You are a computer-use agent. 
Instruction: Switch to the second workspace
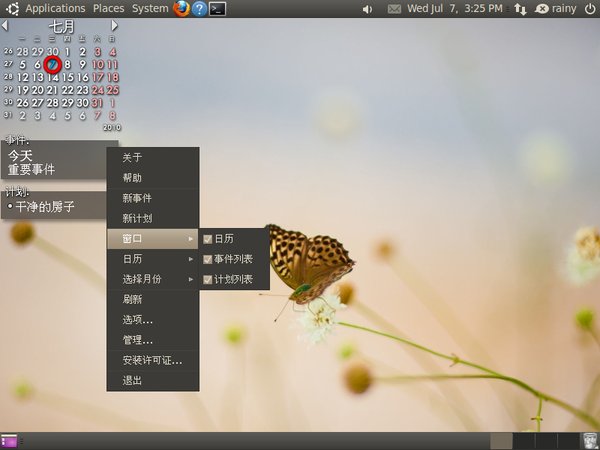click(x=523, y=441)
